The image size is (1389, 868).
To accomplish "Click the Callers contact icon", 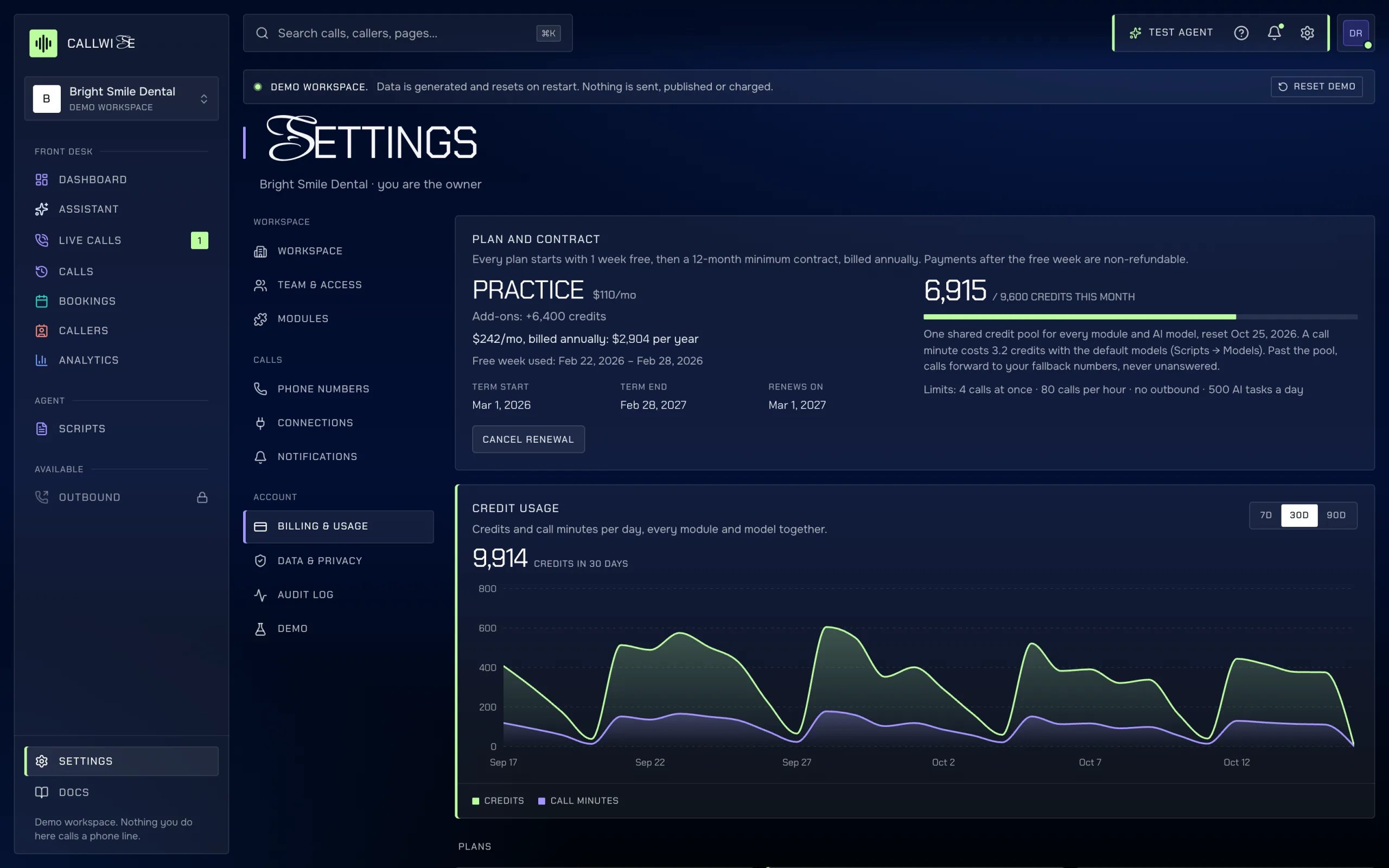I will (x=41, y=331).
